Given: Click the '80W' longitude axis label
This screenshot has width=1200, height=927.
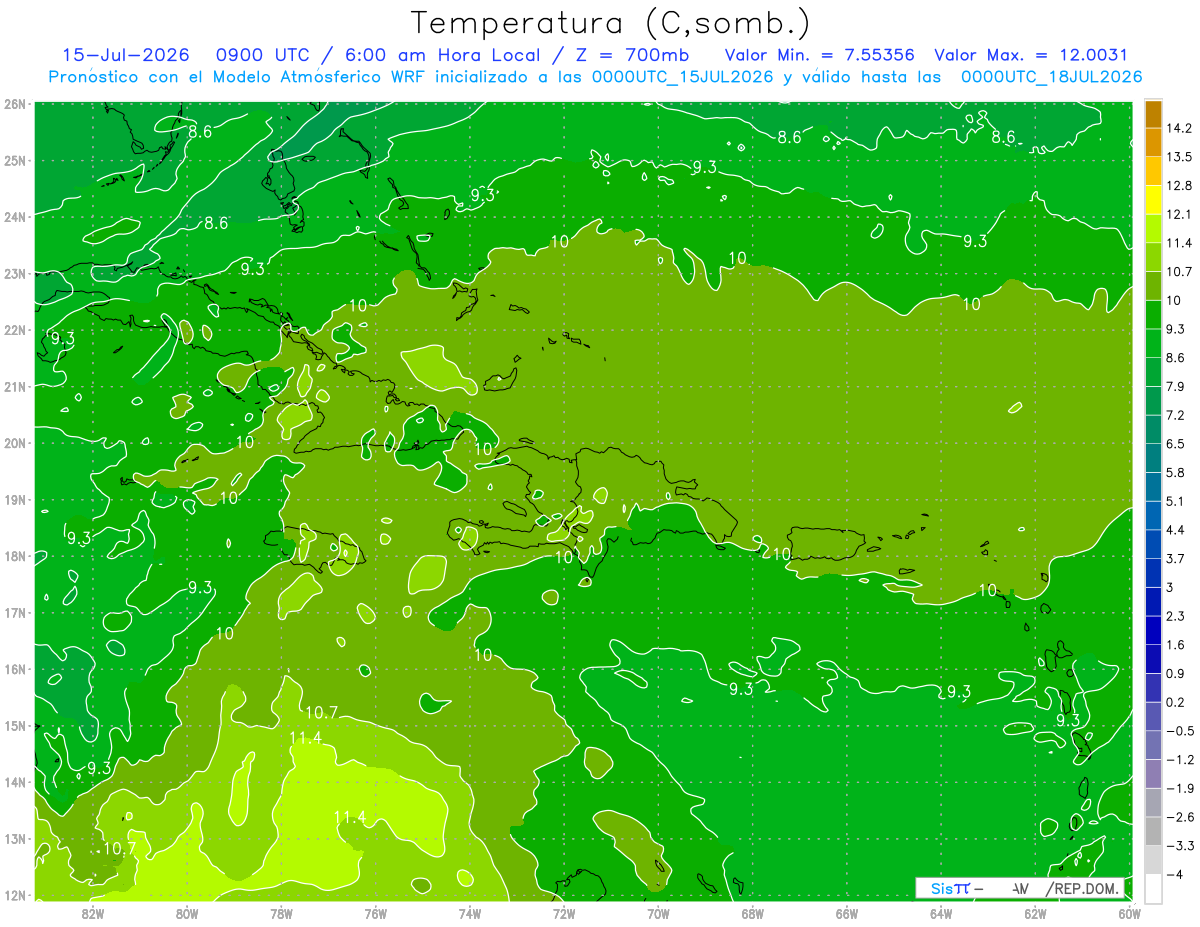Looking at the screenshot, I should tap(187, 913).
